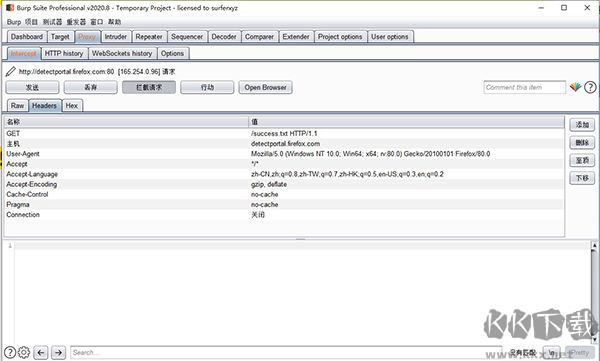Screen dimensions: 600x361
Task: Open the Project options tab
Action: pos(340,37)
